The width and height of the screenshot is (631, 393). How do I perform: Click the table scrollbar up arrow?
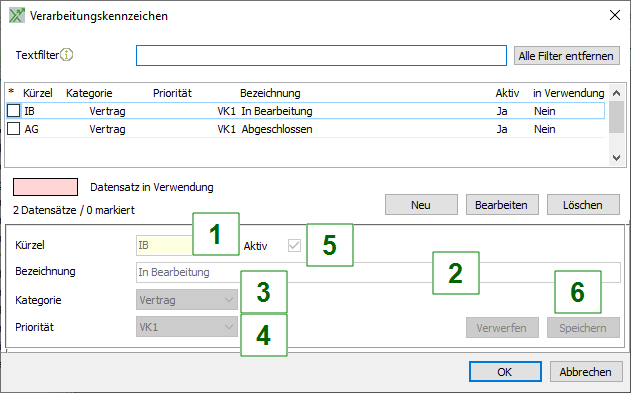click(x=616, y=93)
